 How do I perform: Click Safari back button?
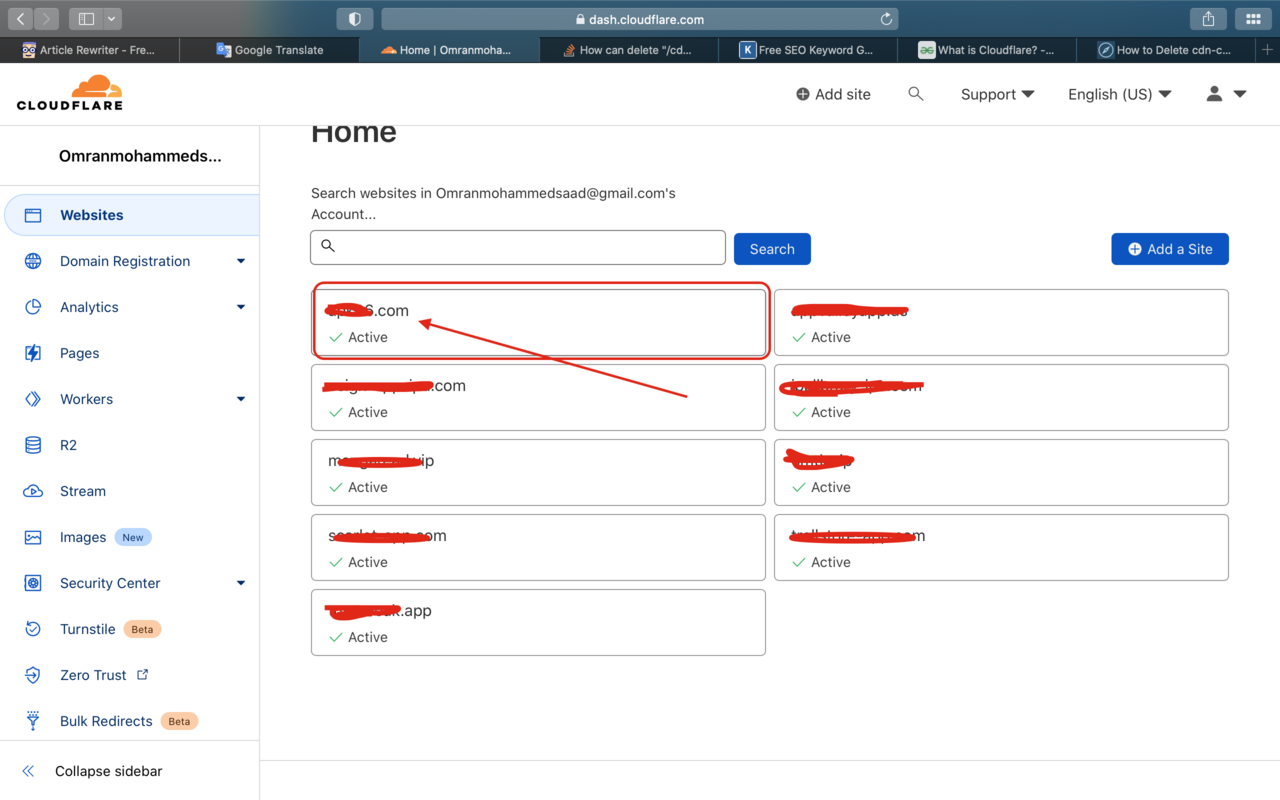[x=20, y=18]
